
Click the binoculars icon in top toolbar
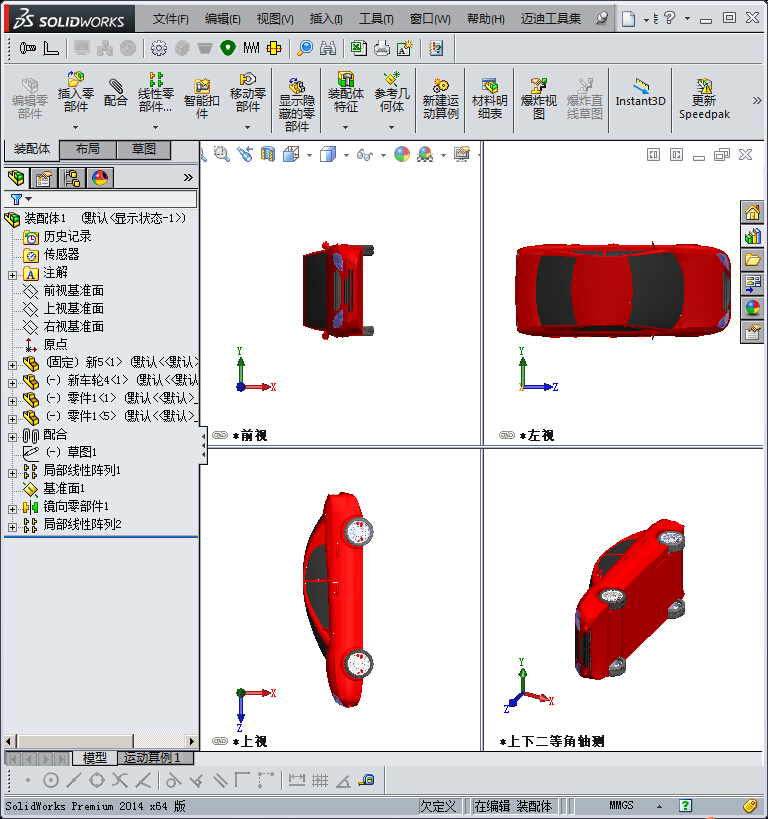coord(328,49)
